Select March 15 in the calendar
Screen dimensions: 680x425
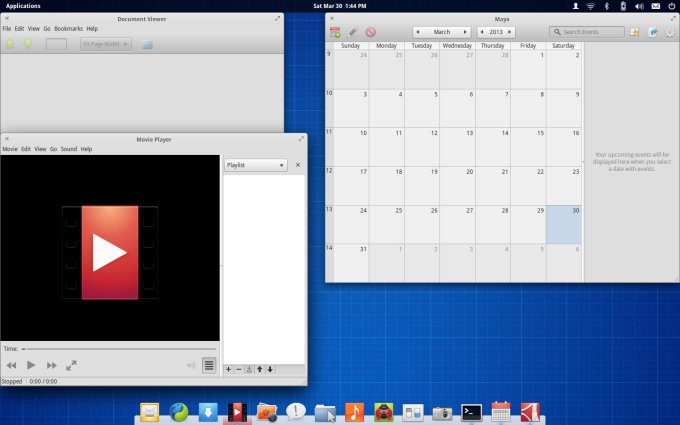(x=528, y=147)
